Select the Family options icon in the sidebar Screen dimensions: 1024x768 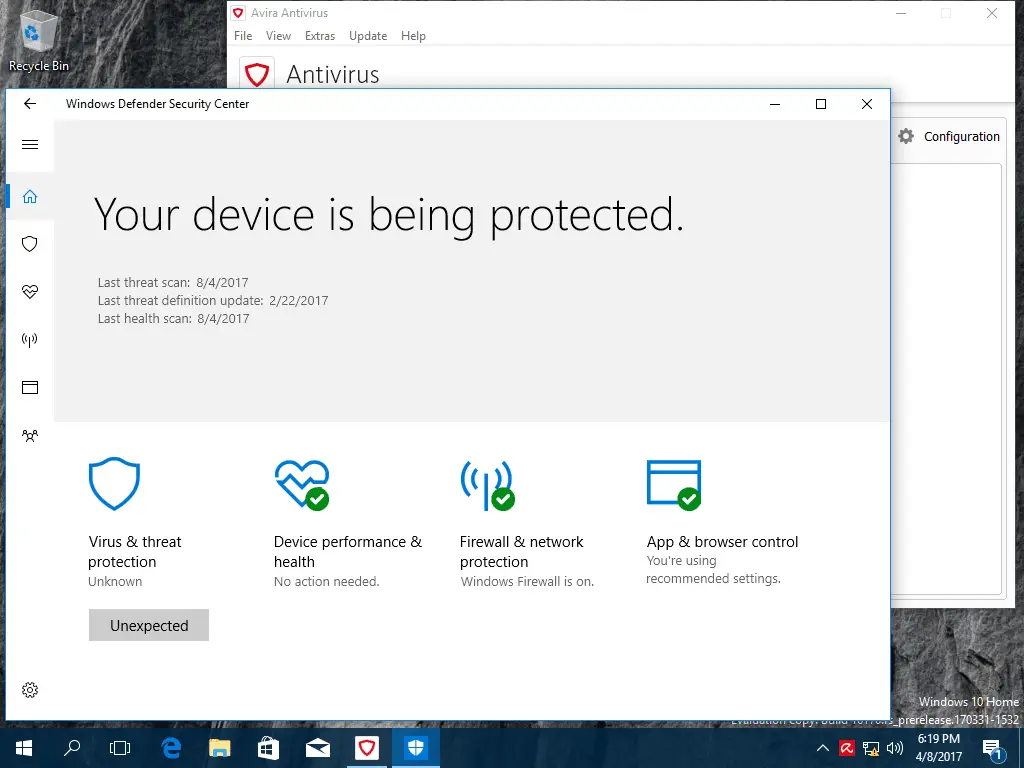[30, 435]
